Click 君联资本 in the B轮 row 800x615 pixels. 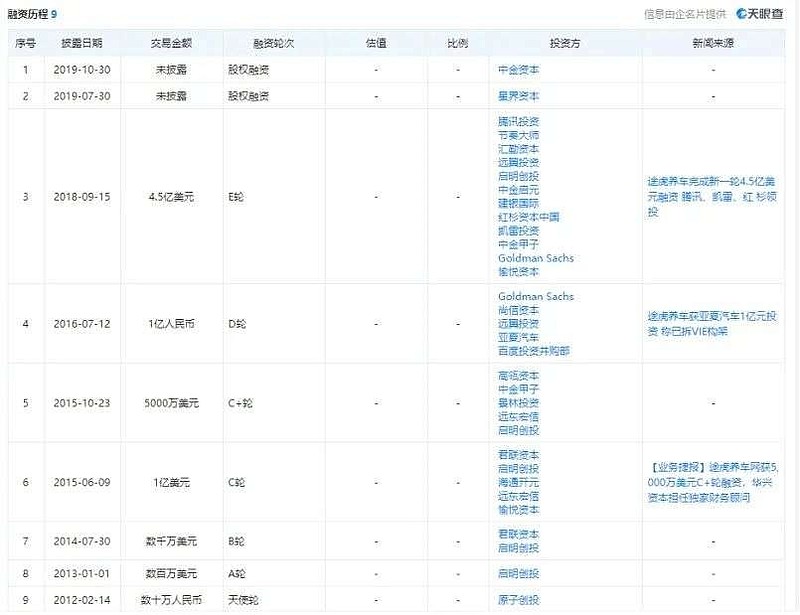518,534
